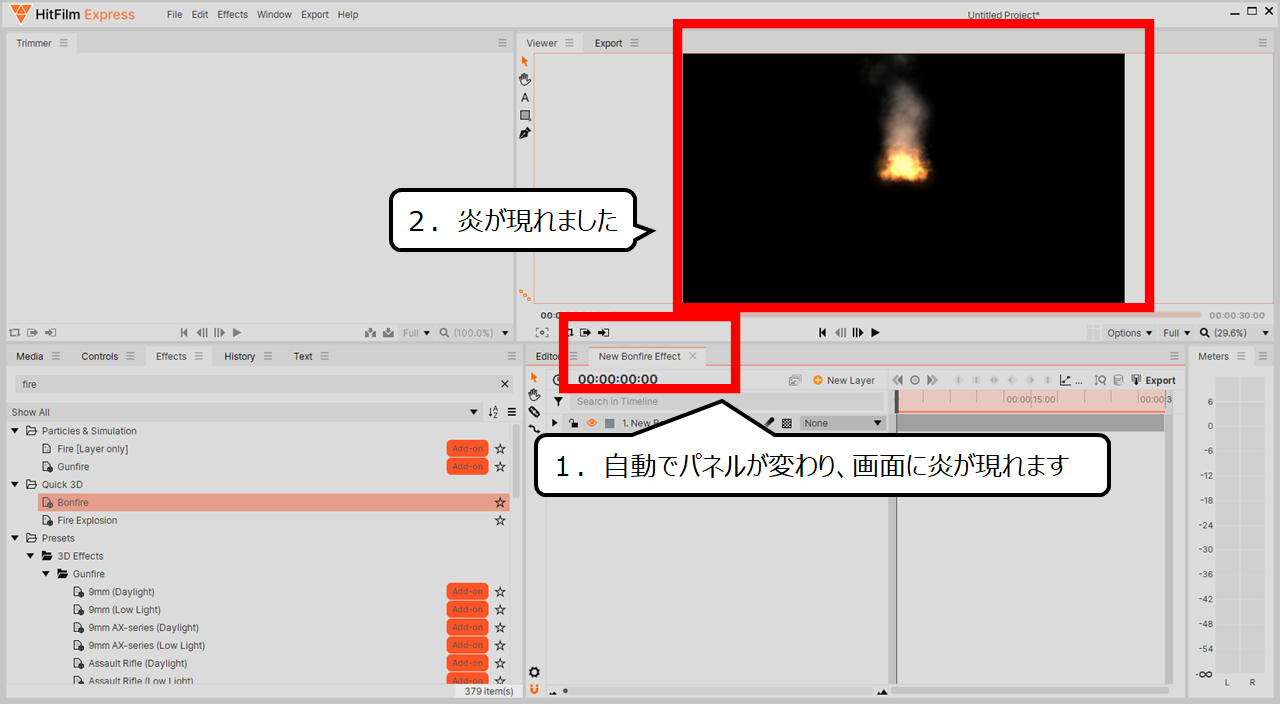Expand layer 1 disclosure triangle

(x=555, y=423)
